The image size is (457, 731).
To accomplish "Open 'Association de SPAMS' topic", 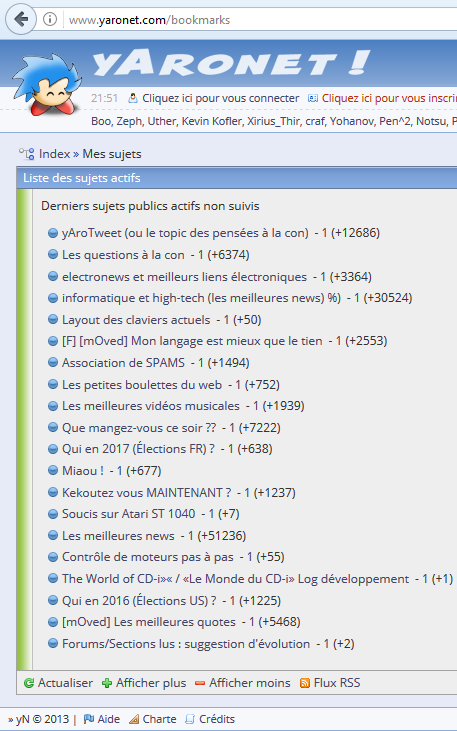I will coord(123,363).
